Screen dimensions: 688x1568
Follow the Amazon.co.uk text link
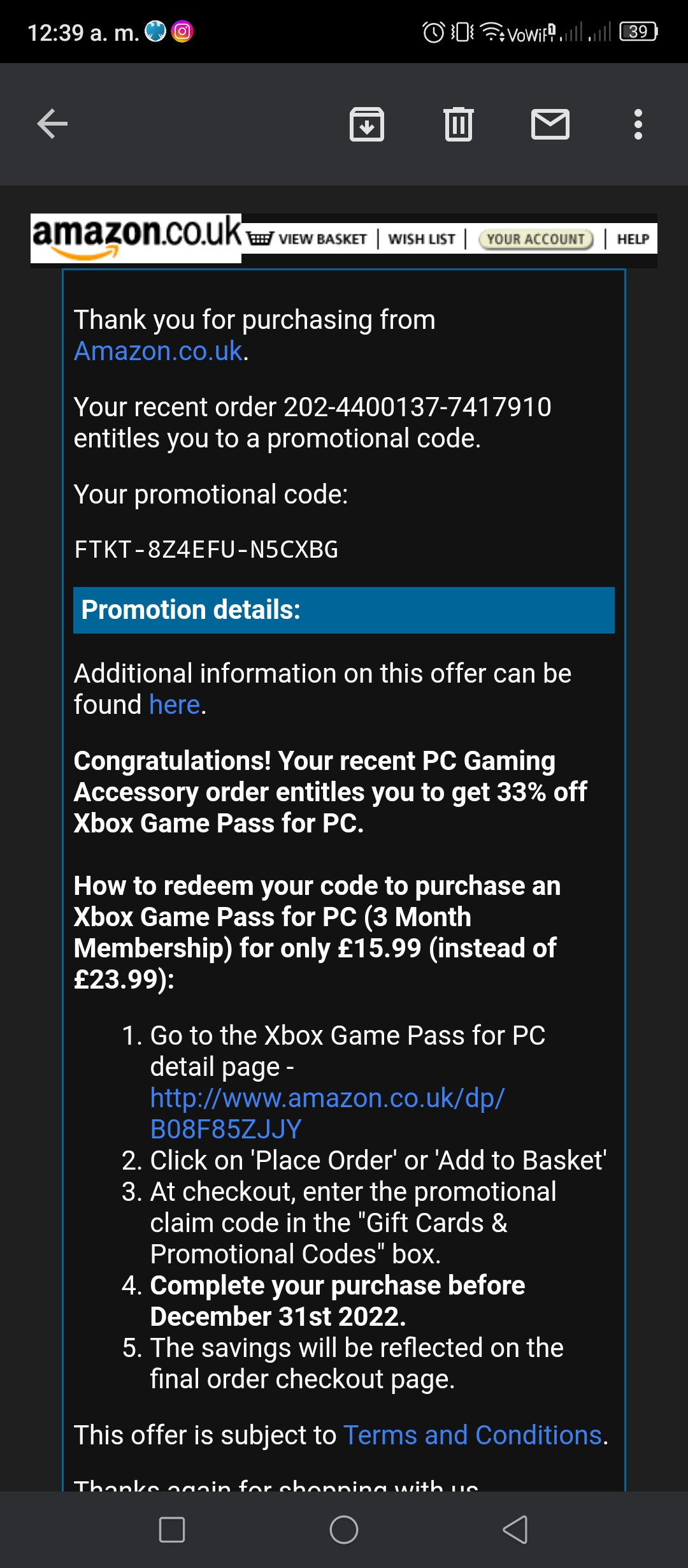[158, 351]
